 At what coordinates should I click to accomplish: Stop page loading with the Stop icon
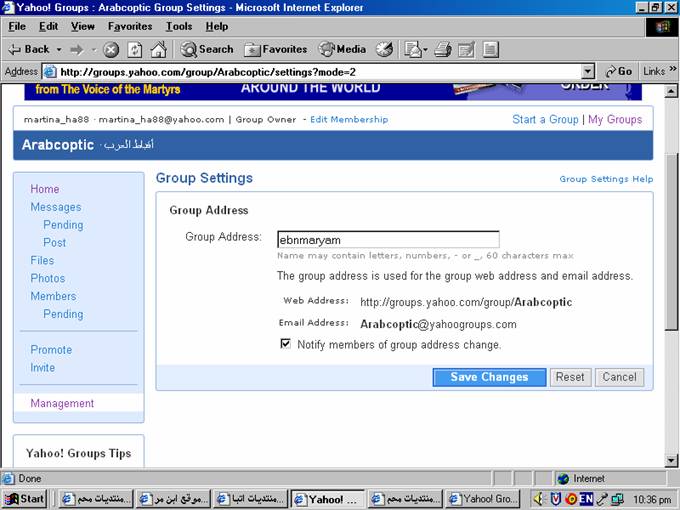coord(111,50)
